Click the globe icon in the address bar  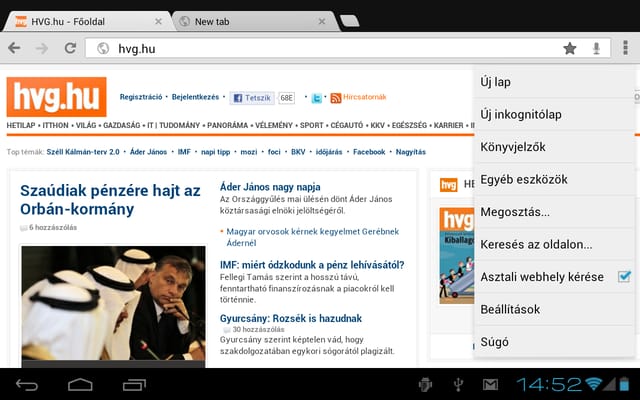(103, 49)
